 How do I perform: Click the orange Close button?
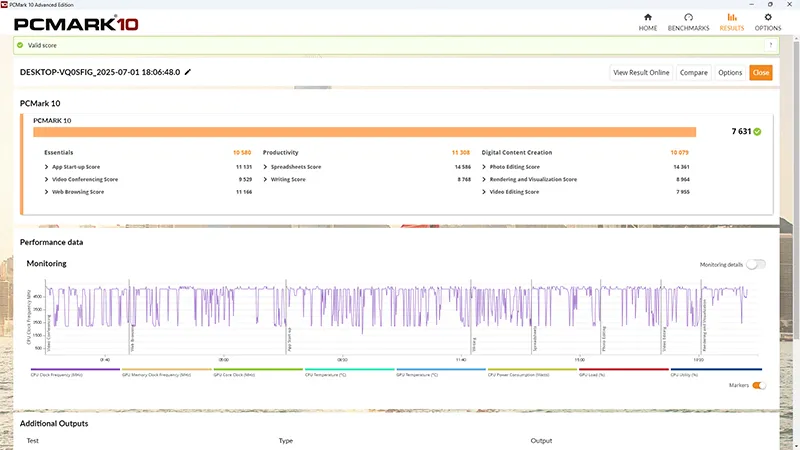[761, 72]
